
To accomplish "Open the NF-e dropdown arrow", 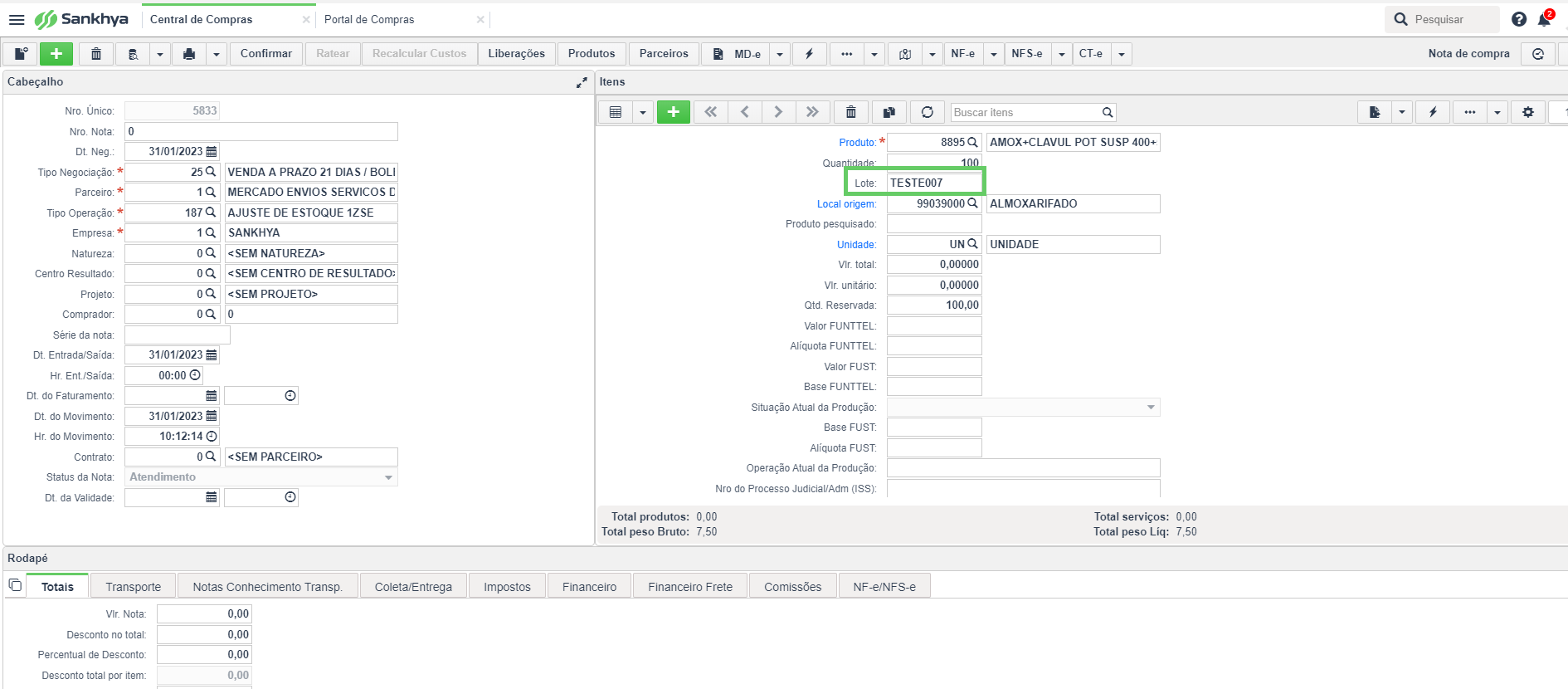I will pyautogui.click(x=993, y=53).
